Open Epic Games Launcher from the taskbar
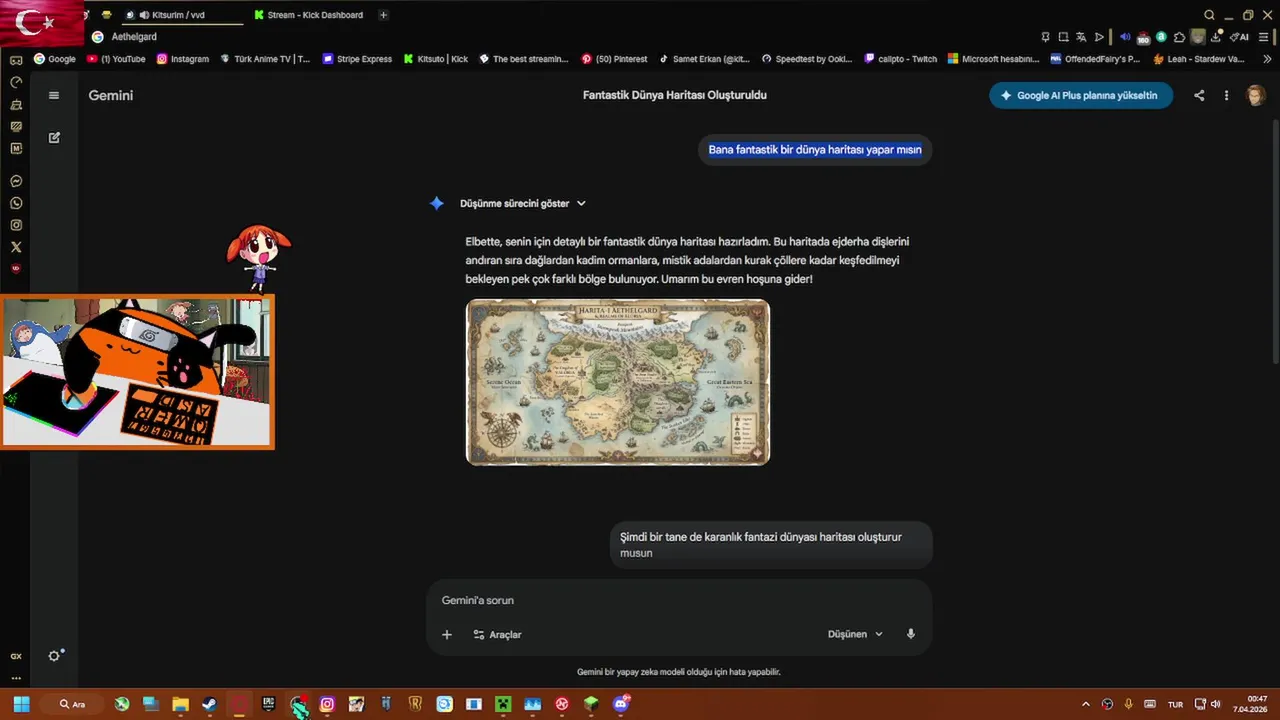The width and height of the screenshot is (1280, 720). click(268, 704)
